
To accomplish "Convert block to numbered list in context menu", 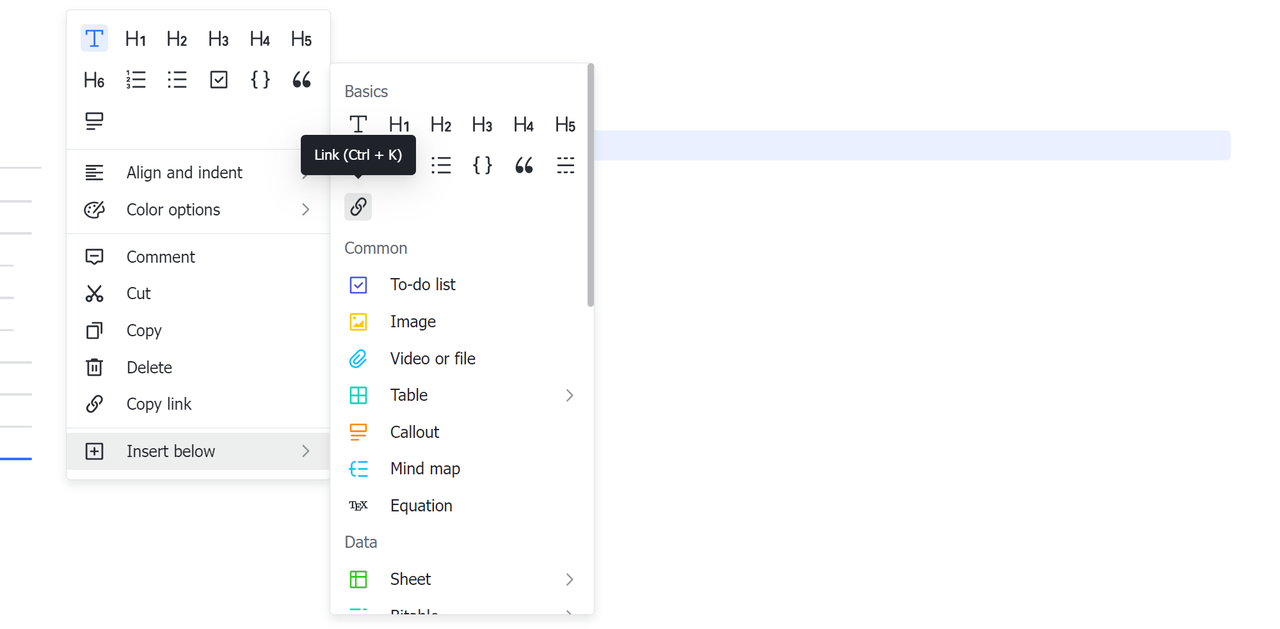I will click(136, 80).
